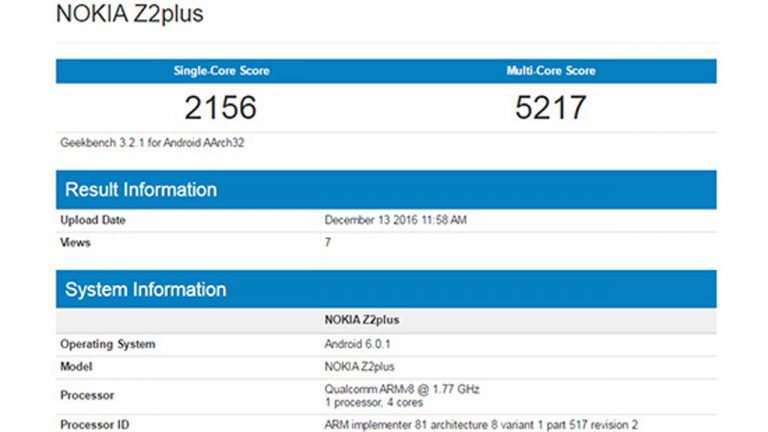Select the NOKIA Z2plus table column header

362,320
